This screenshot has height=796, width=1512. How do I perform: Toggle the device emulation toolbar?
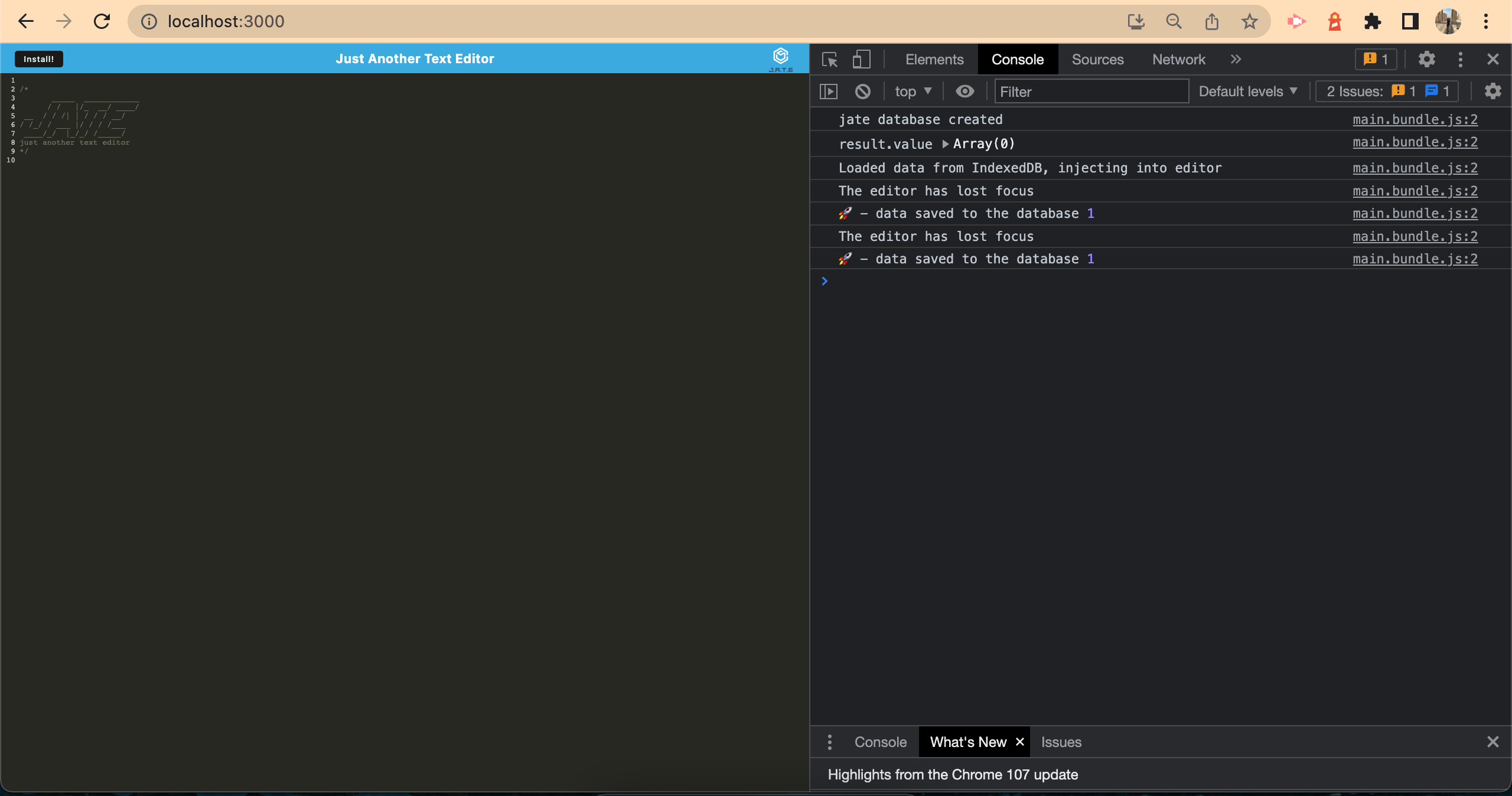pyautogui.click(x=861, y=59)
